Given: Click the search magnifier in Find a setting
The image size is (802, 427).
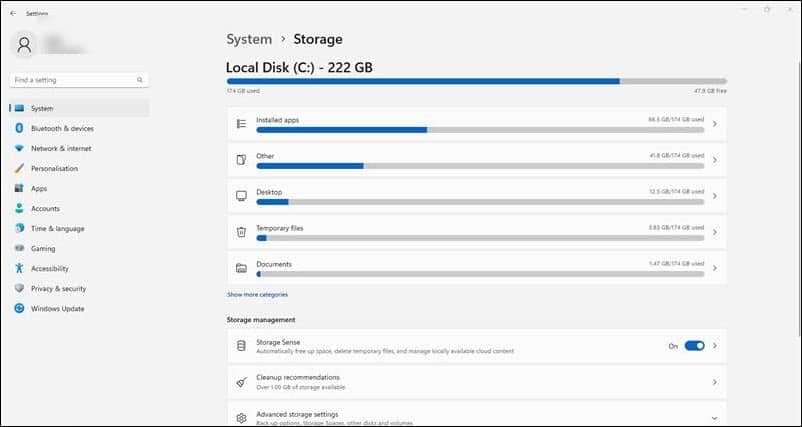Looking at the screenshot, I should click(x=140, y=80).
